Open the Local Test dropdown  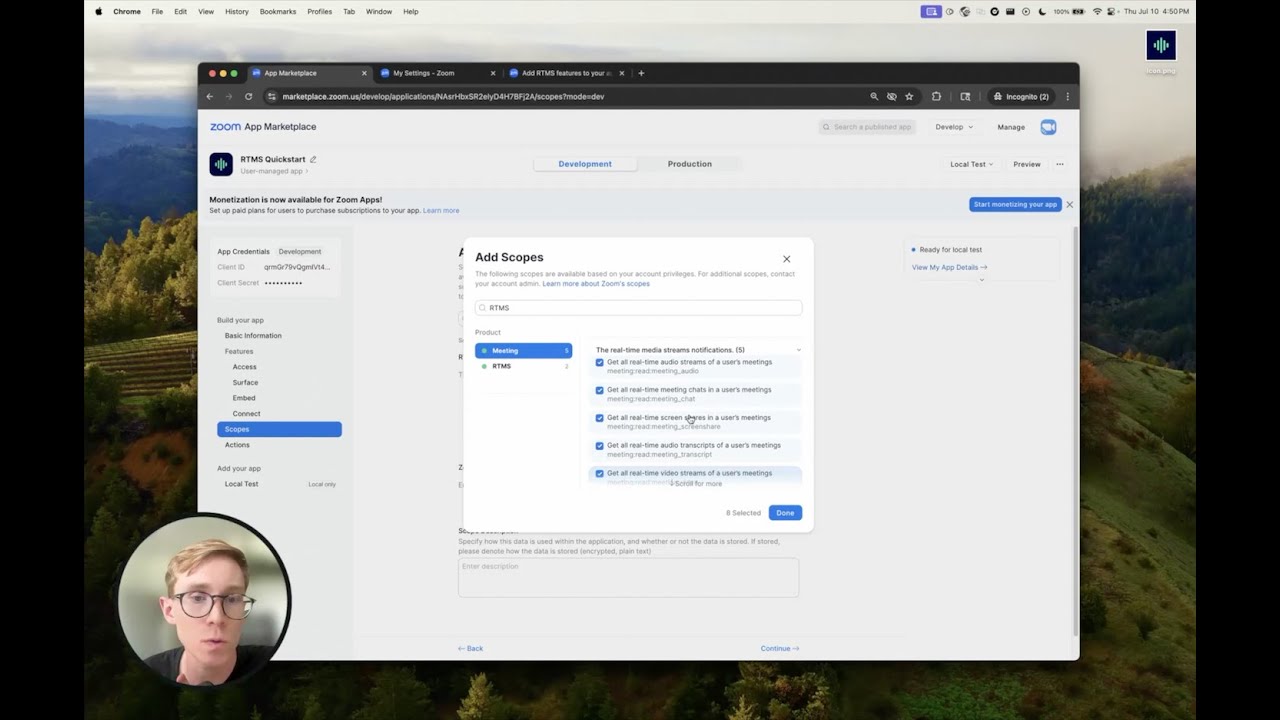[971, 164]
